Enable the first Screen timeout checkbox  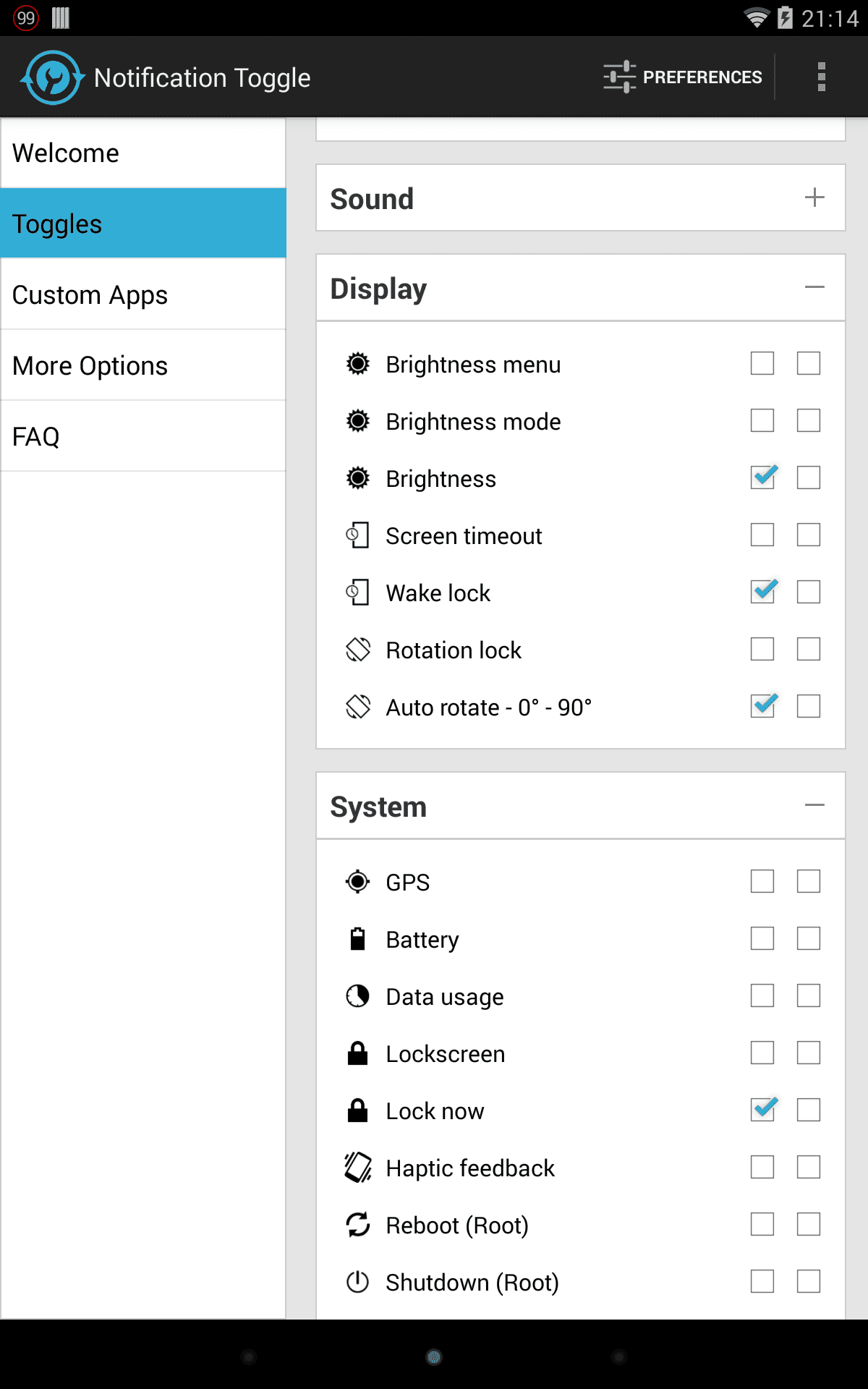pos(762,535)
